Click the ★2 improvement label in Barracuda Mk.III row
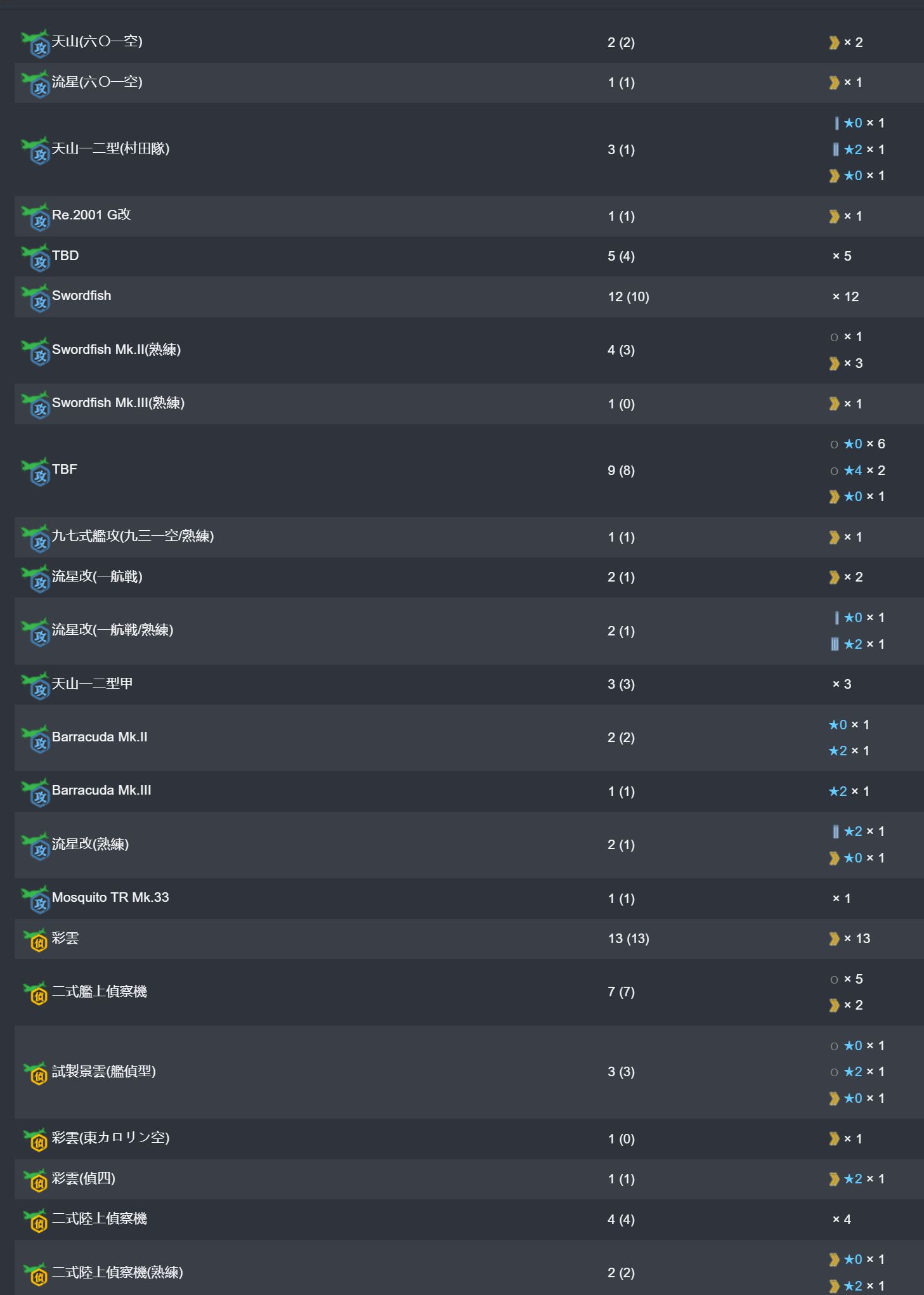Viewport: 924px width, 1295px height. click(x=838, y=791)
